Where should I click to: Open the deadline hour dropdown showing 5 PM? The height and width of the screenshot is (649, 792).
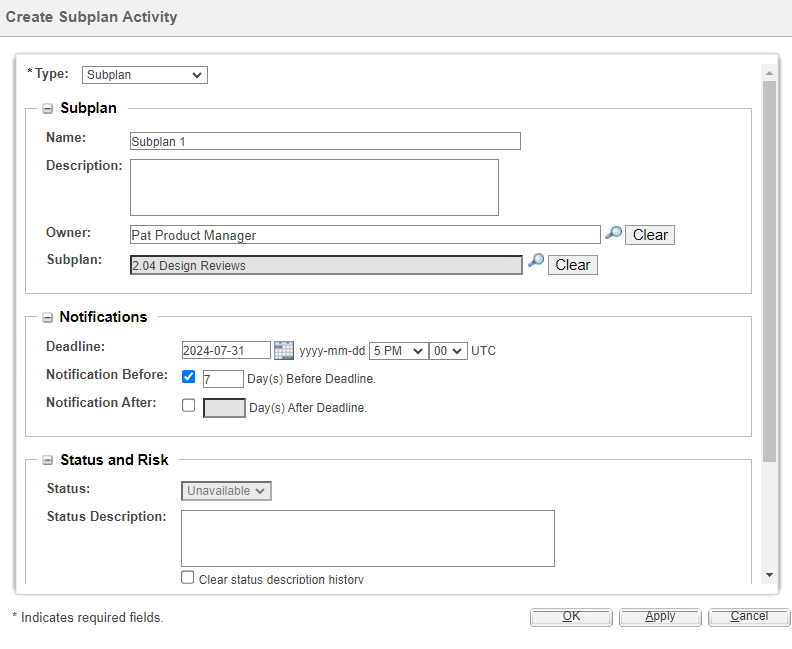[399, 351]
